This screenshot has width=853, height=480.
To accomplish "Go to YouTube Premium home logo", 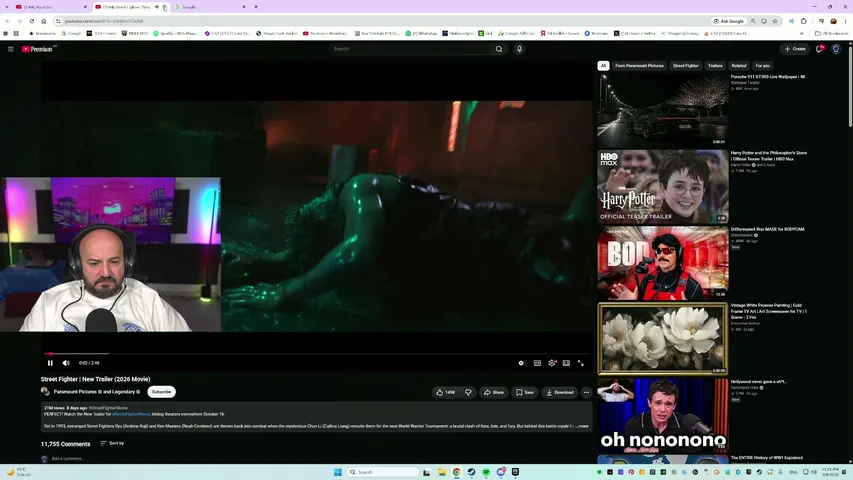I will 37,49.
